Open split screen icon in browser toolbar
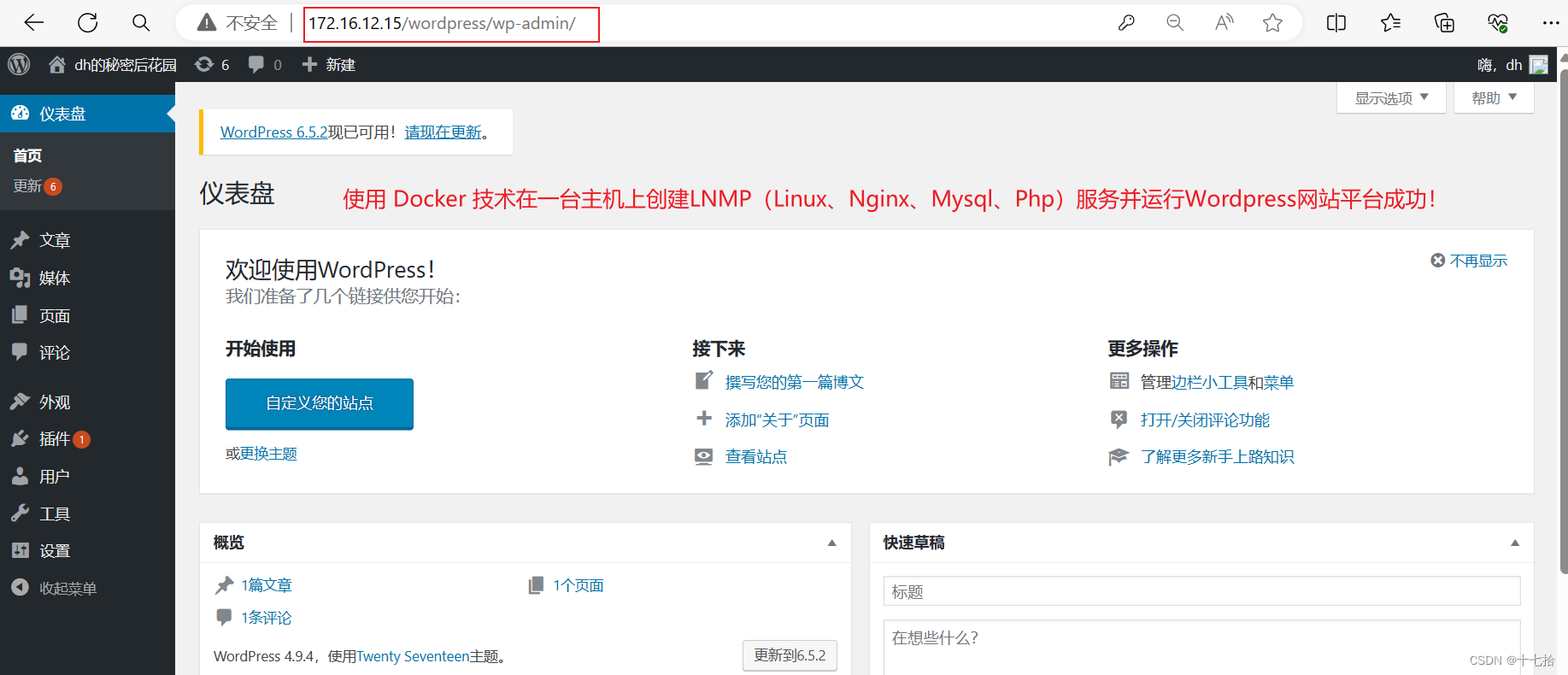Image resolution: width=1568 pixels, height=675 pixels. [x=1336, y=23]
